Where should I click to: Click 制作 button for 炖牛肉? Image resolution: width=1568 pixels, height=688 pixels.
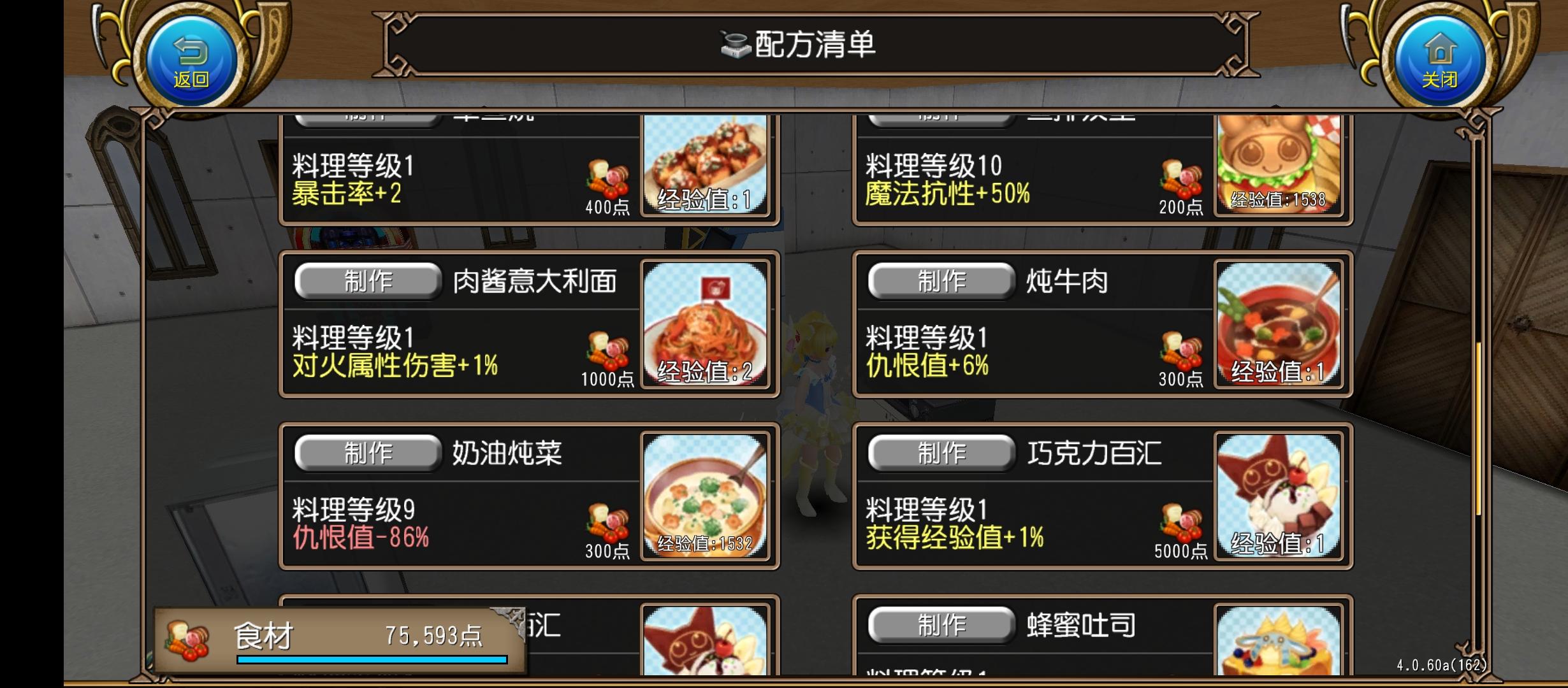pos(941,281)
